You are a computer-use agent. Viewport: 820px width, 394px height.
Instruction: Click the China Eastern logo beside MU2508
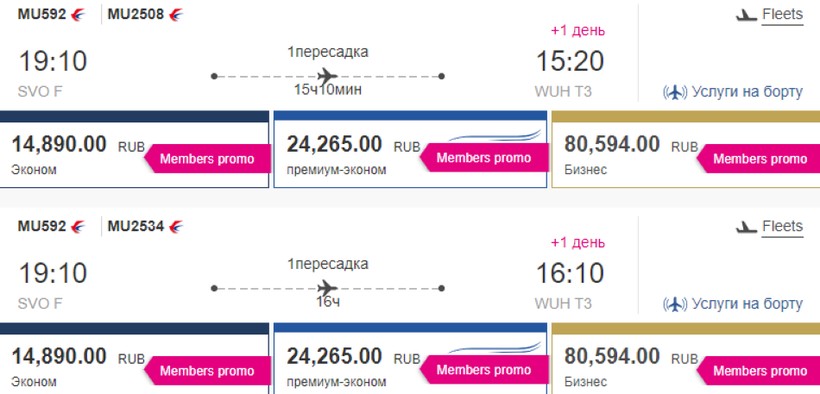(176, 15)
